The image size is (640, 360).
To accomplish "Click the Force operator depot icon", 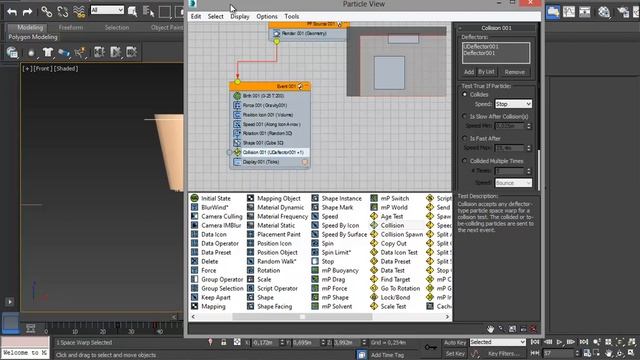I will coord(195,270).
